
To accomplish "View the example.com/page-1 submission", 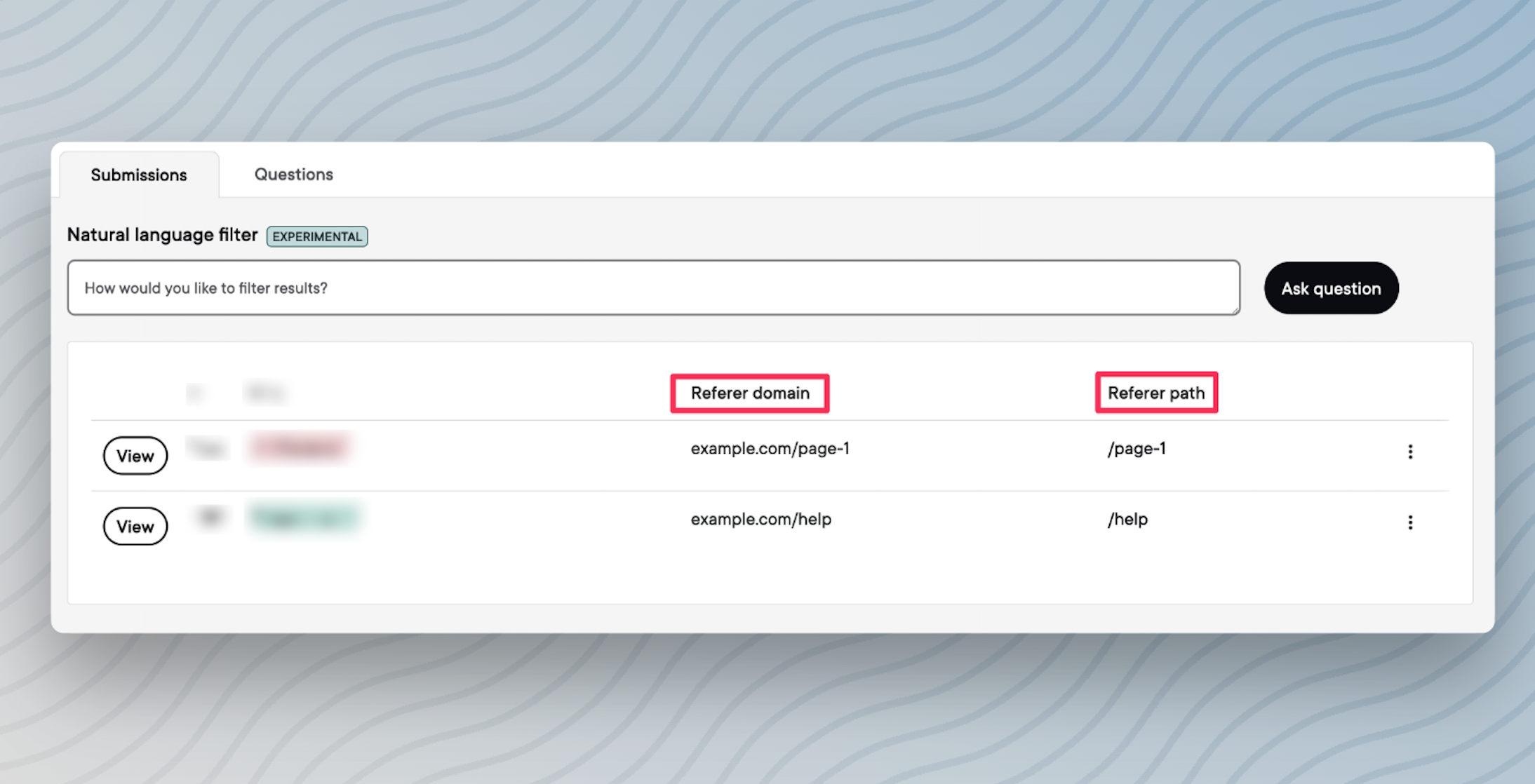I will pos(135,456).
